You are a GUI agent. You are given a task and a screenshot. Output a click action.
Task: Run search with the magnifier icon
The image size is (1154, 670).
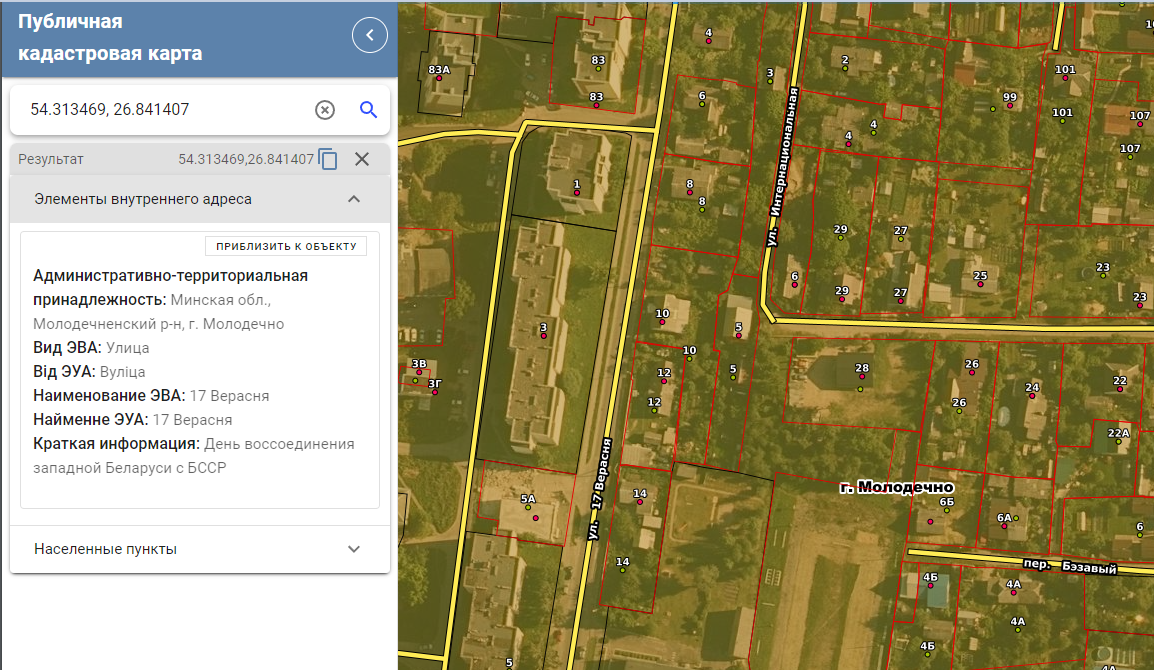click(368, 110)
